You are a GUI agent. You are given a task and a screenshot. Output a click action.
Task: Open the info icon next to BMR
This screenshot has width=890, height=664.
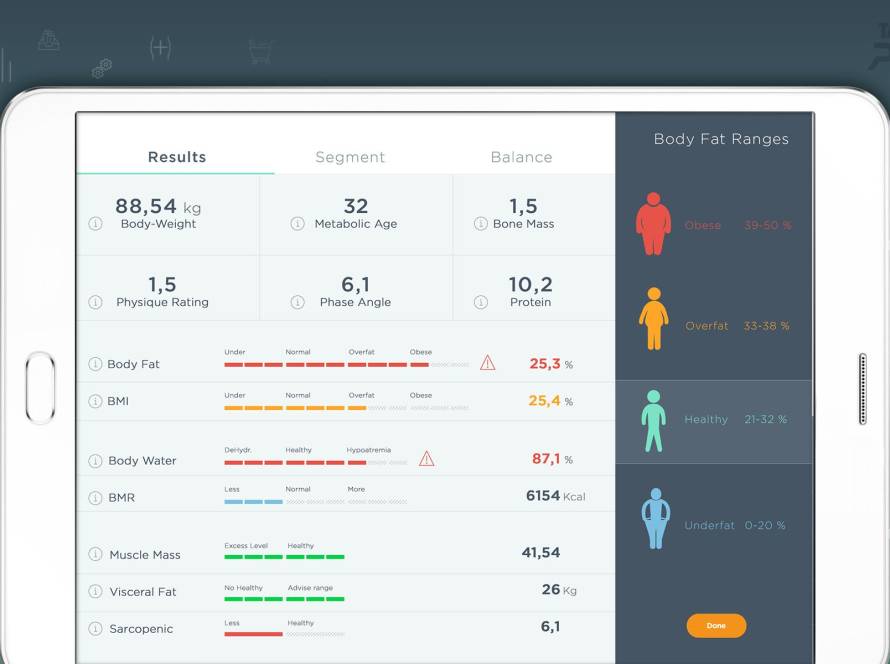point(95,498)
